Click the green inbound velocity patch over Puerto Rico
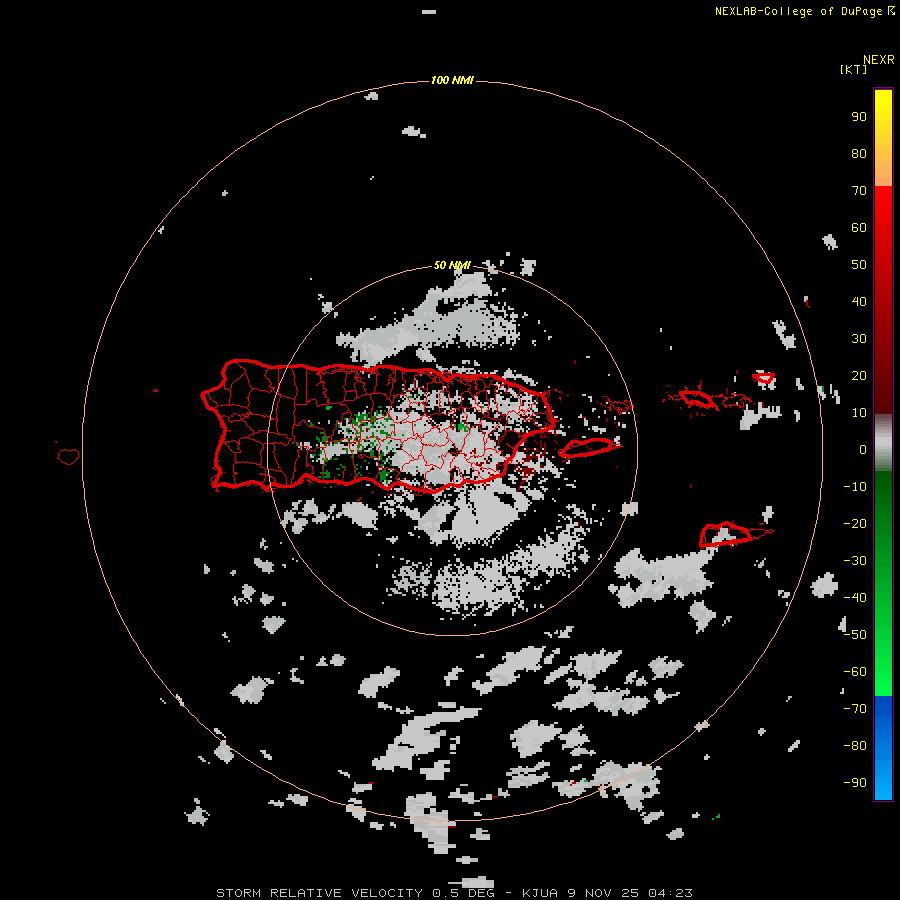Screen dimensions: 900x900 367,425
